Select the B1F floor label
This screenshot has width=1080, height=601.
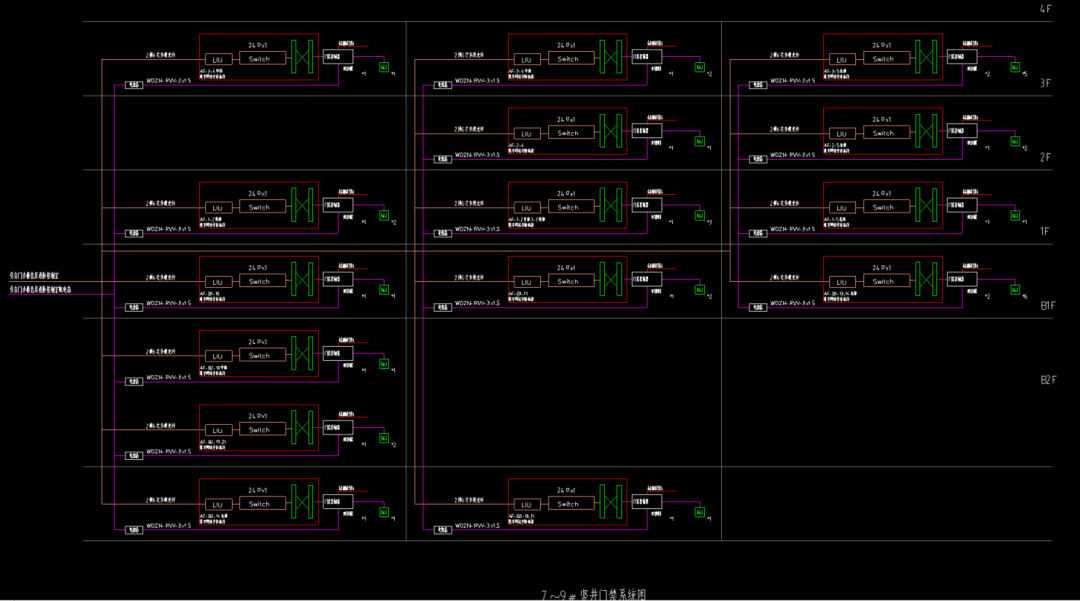[1047, 305]
